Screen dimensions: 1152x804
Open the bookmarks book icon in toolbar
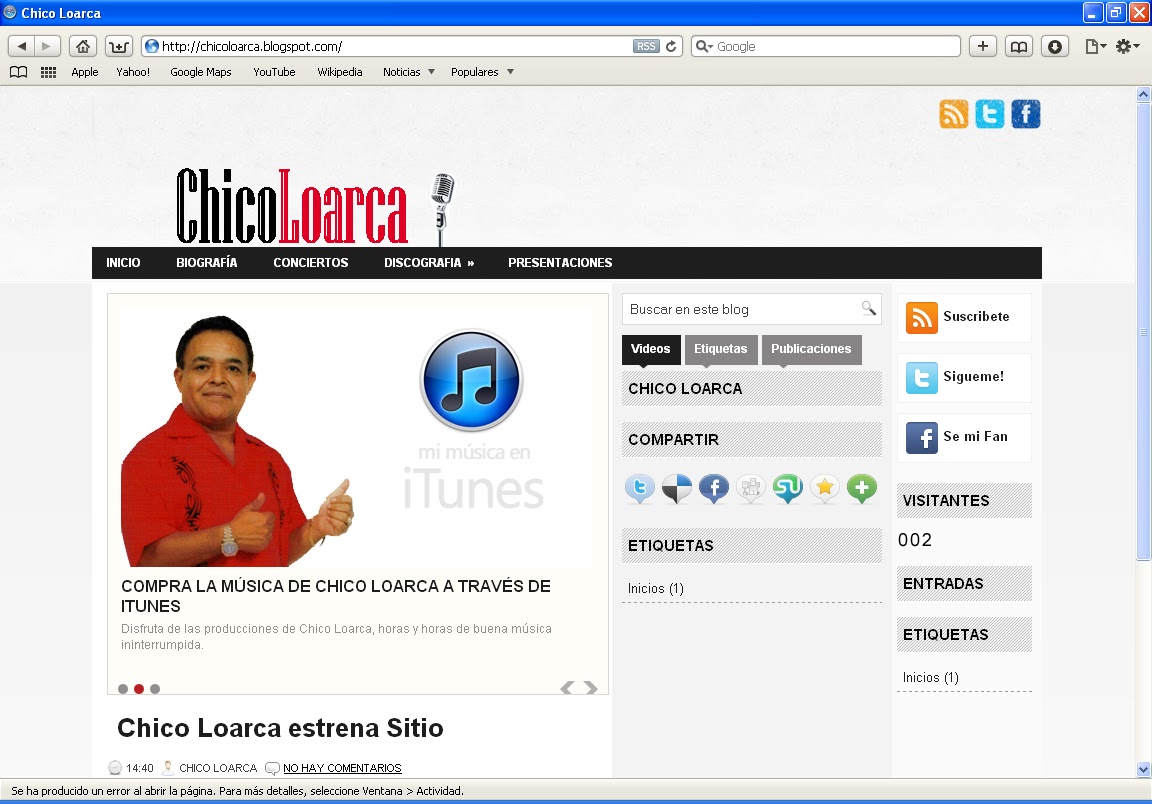click(1018, 46)
